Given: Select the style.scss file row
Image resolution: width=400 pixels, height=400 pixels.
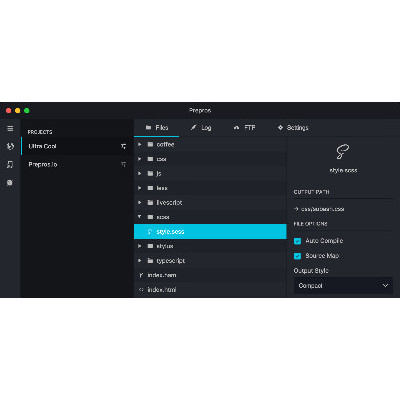Looking at the screenshot, I should 210,231.
